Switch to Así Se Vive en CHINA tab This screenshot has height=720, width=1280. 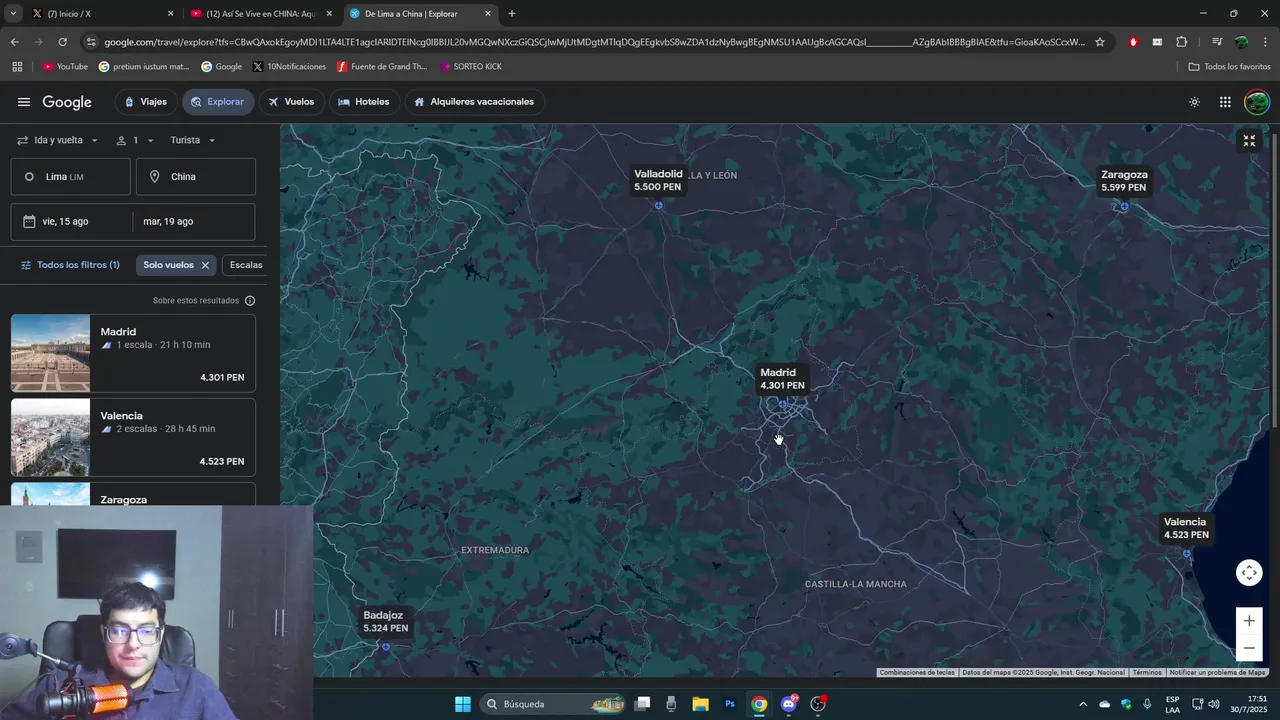coord(260,14)
